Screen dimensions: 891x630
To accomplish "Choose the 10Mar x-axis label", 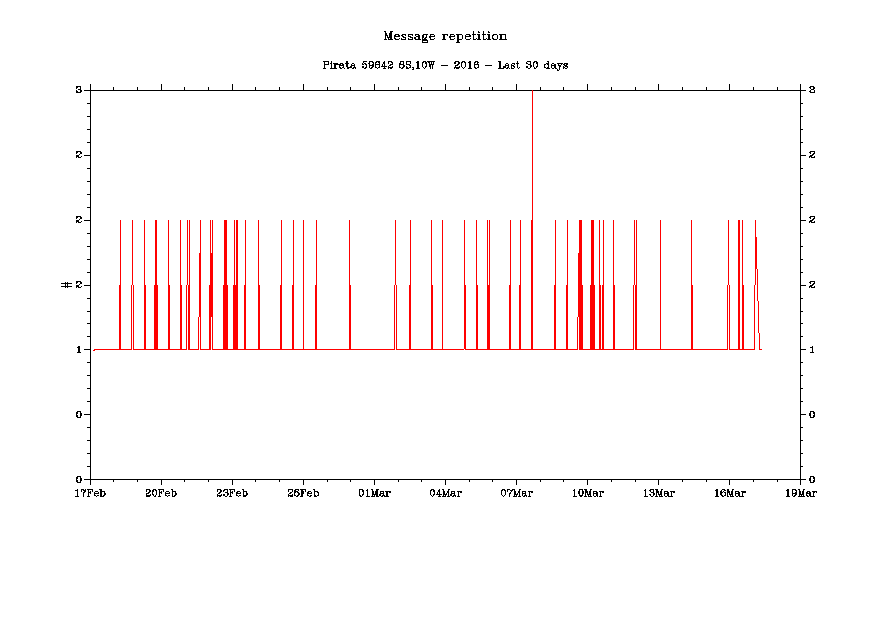I will (587, 493).
